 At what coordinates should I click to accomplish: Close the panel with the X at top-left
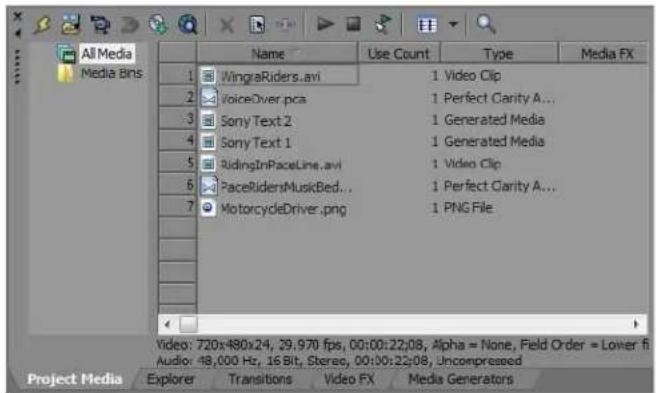18,16
